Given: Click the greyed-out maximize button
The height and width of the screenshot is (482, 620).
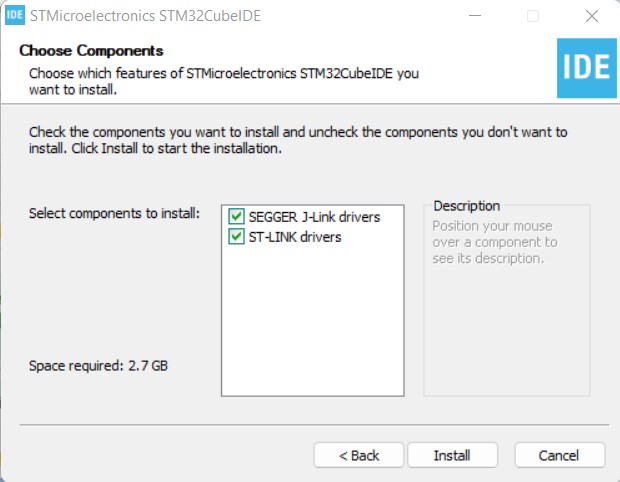Looking at the screenshot, I should coord(533,16).
